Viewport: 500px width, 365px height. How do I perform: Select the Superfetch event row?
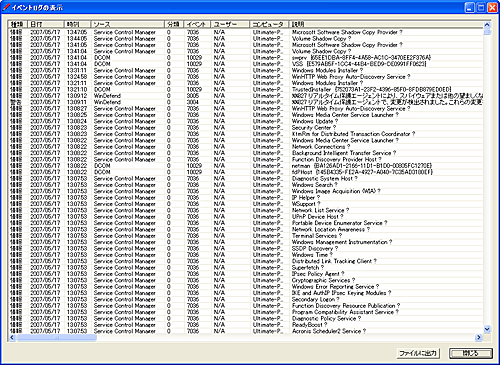246,267
